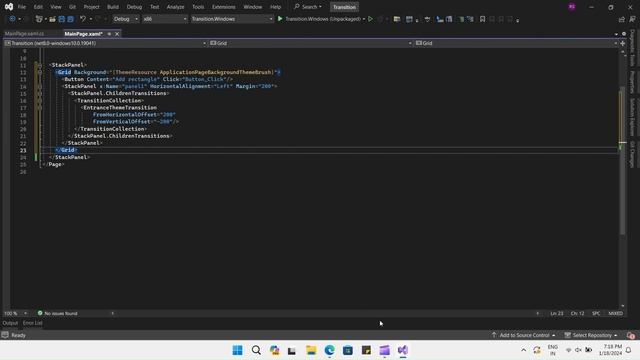Click the Undo icon
This screenshot has height=360, width=640.
pyautogui.click(x=83, y=19)
